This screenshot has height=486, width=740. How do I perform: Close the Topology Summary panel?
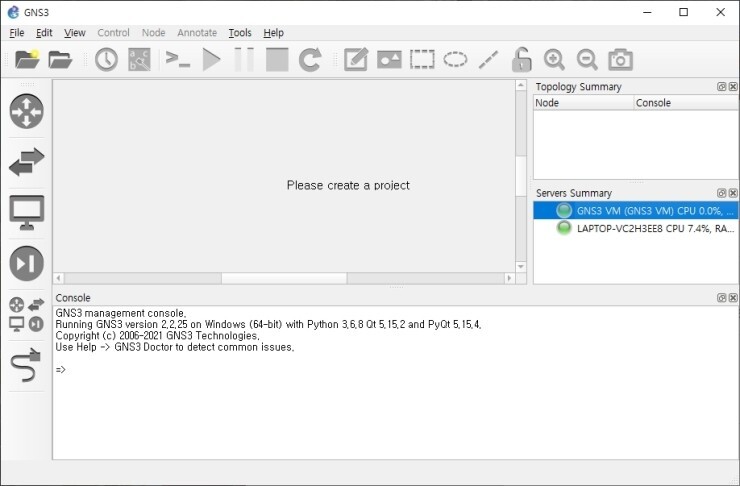[x=733, y=86]
